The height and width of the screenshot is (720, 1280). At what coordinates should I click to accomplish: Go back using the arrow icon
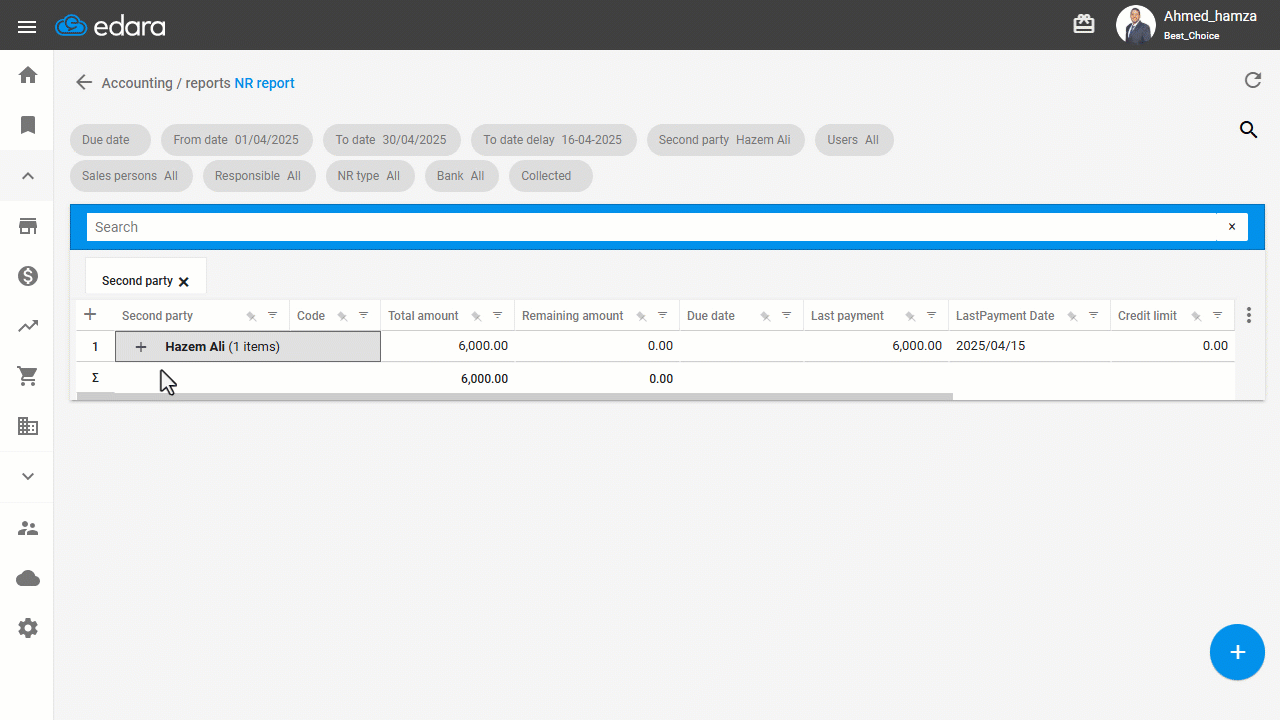point(84,83)
